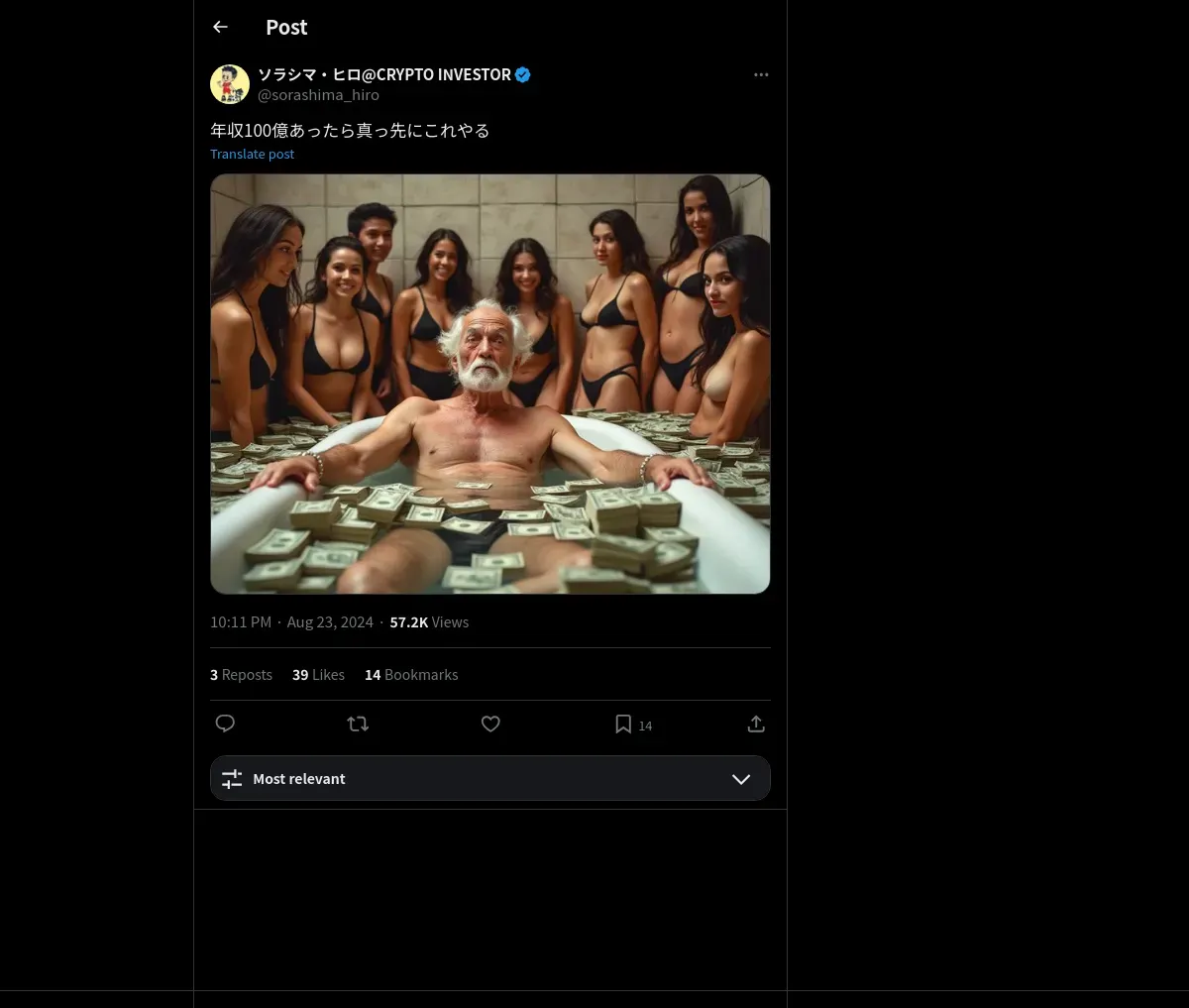Click the Aug 23, 2024 timestamp
The height and width of the screenshot is (1008, 1189).
tap(330, 622)
